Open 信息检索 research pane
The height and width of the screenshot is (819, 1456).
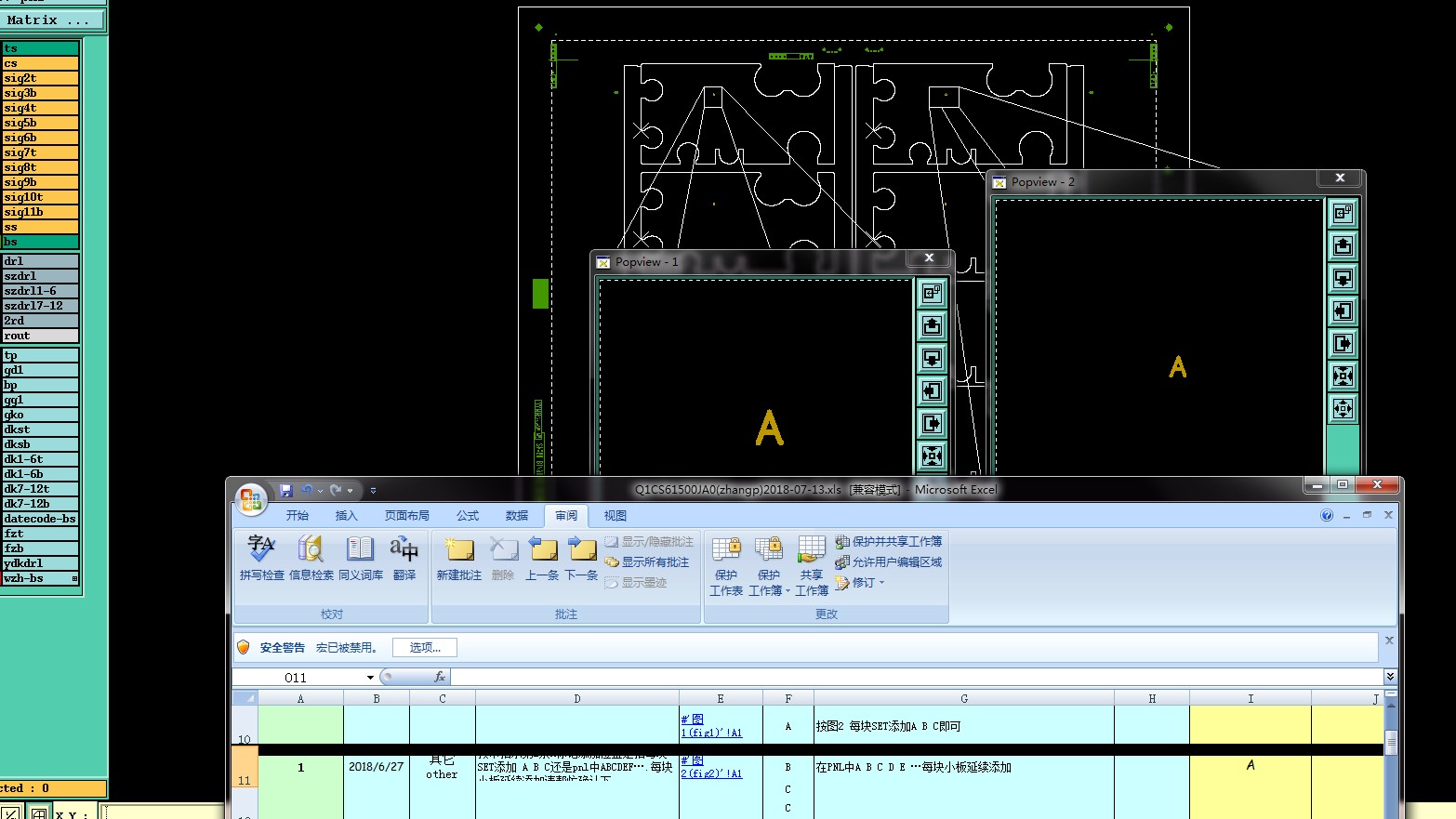pos(311,558)
